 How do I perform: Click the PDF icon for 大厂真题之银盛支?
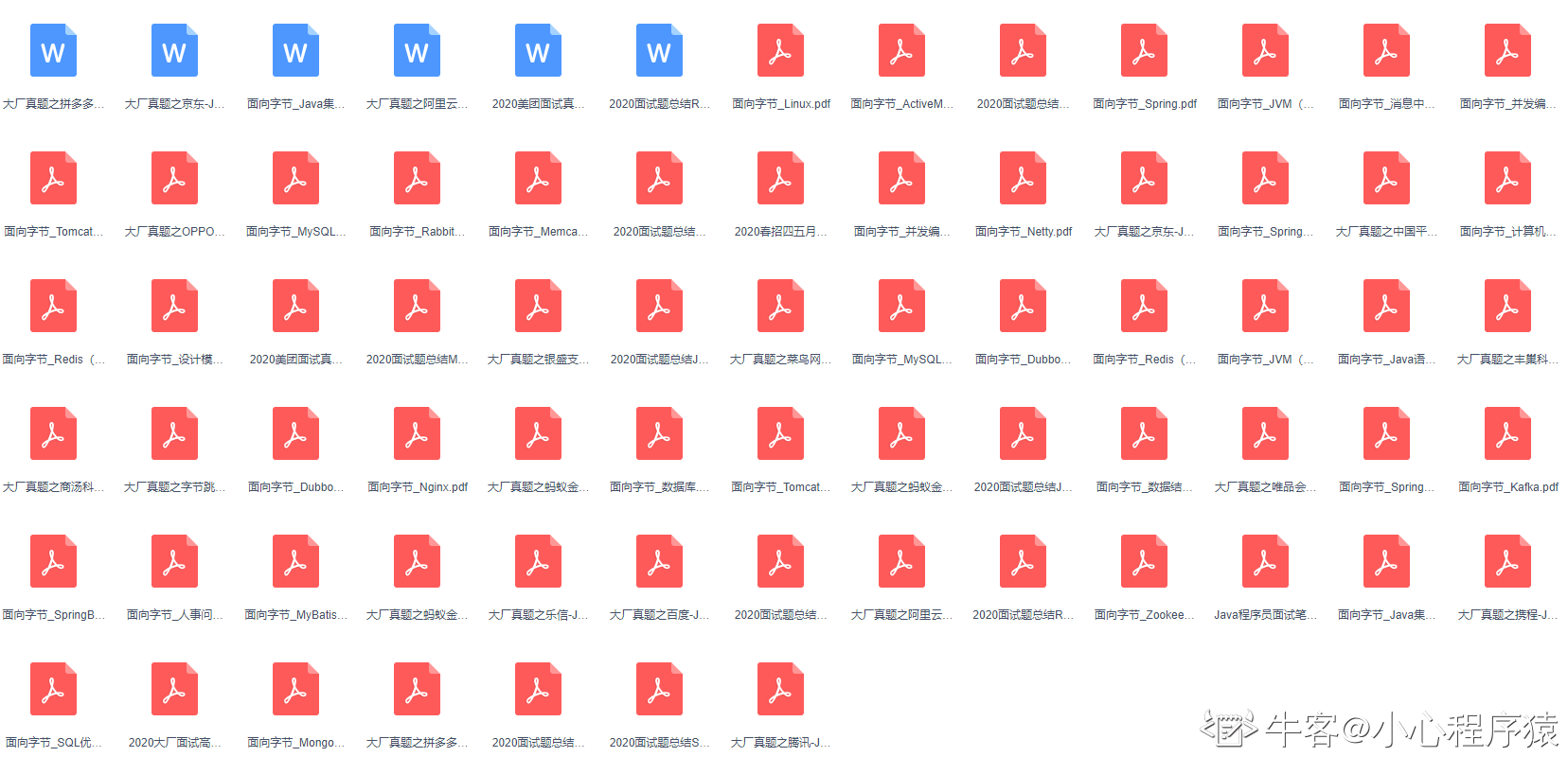pos(538,306)
